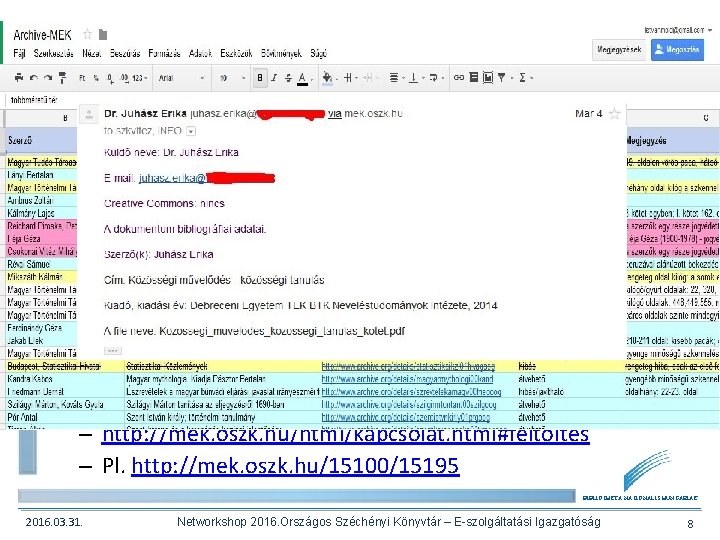
Task: Open the text wrapping options
Action: [x=433, y=78]
